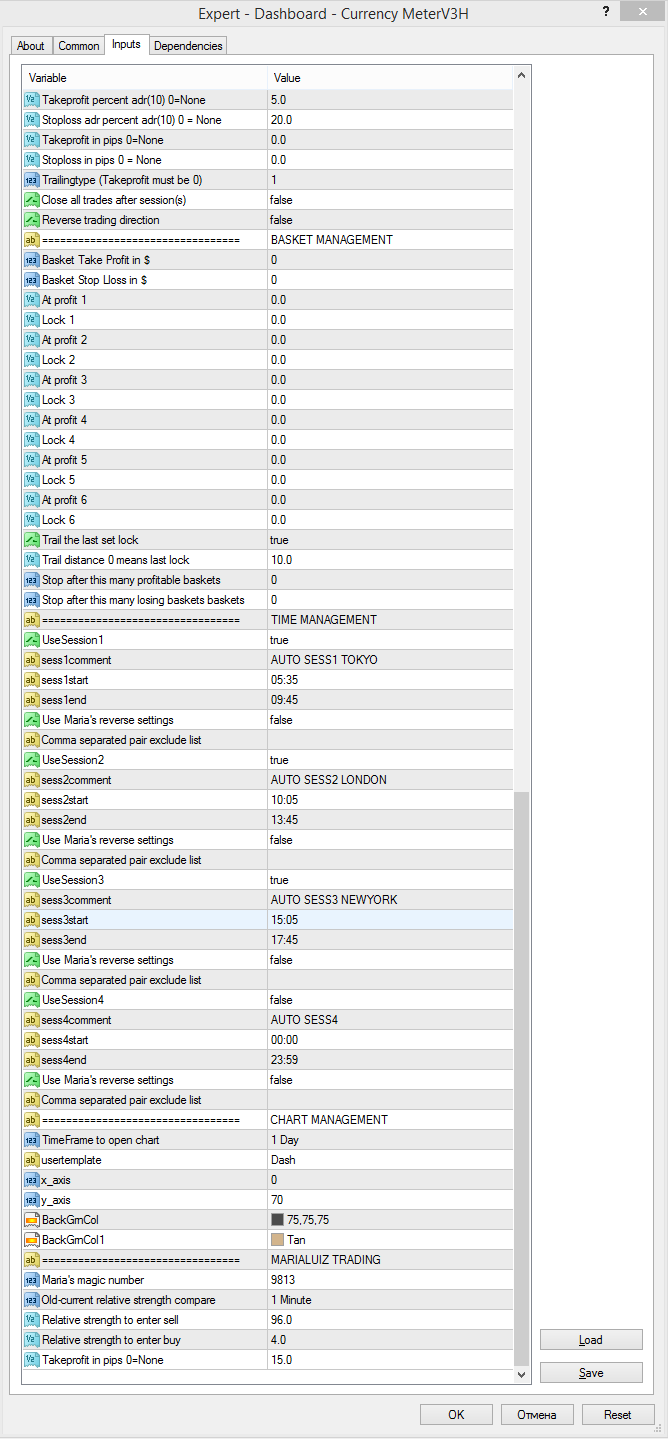Click the double icon beside At profit 1
The image size is (668, 1440).
(32, 300)
